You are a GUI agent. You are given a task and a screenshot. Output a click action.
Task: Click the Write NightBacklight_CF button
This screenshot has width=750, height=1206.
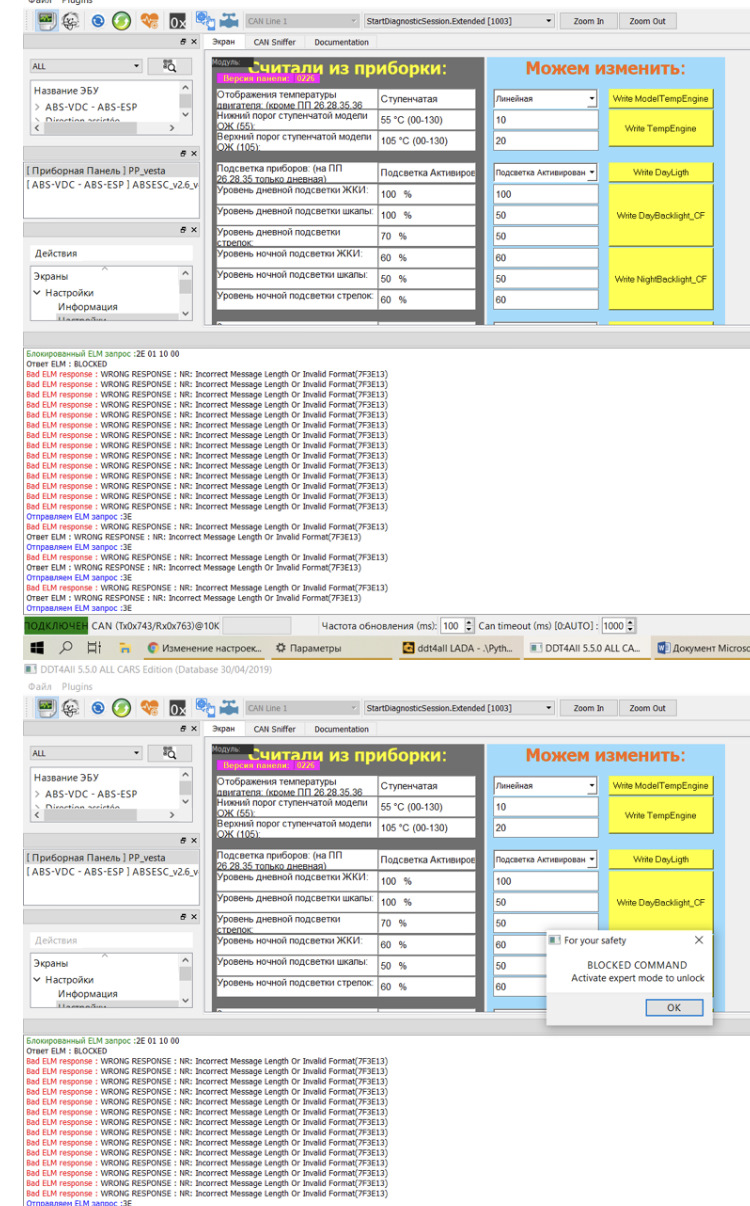pos(660,279)
